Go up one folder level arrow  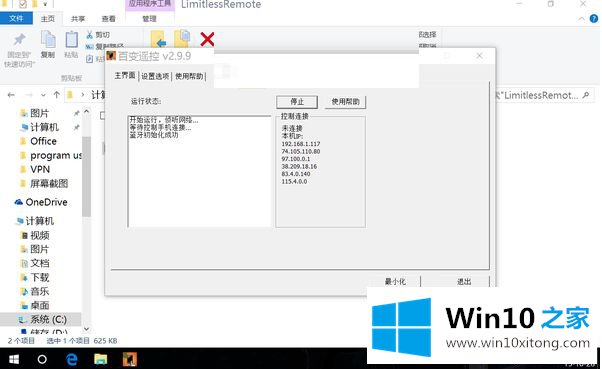[x=57, y=95]
